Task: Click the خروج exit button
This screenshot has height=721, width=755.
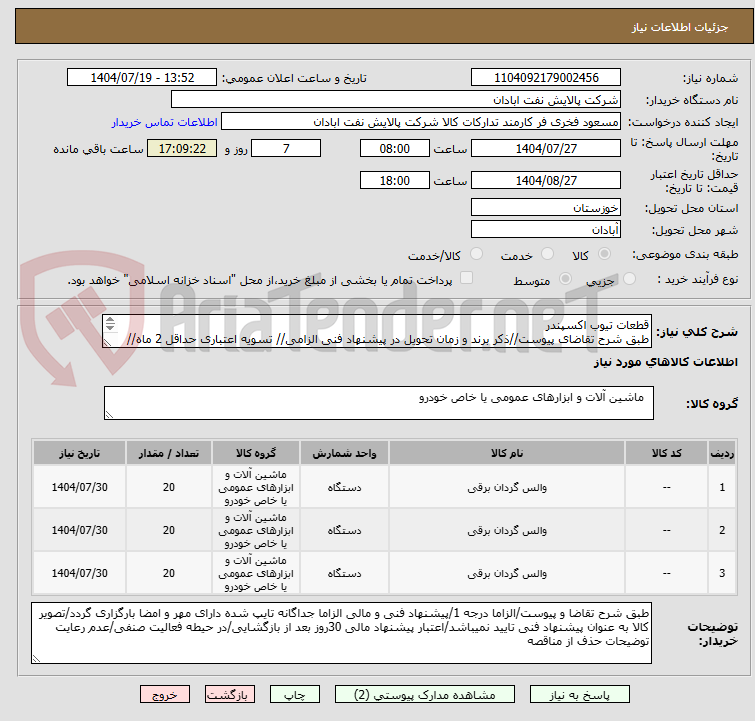Action: tap(164, 694)
